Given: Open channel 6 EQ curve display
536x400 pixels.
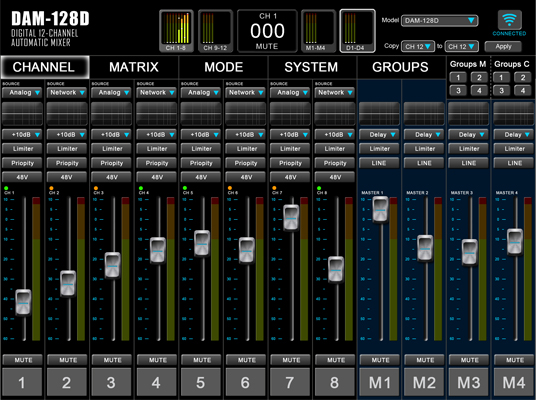Looking at the screenshot, I should (245, 114).
